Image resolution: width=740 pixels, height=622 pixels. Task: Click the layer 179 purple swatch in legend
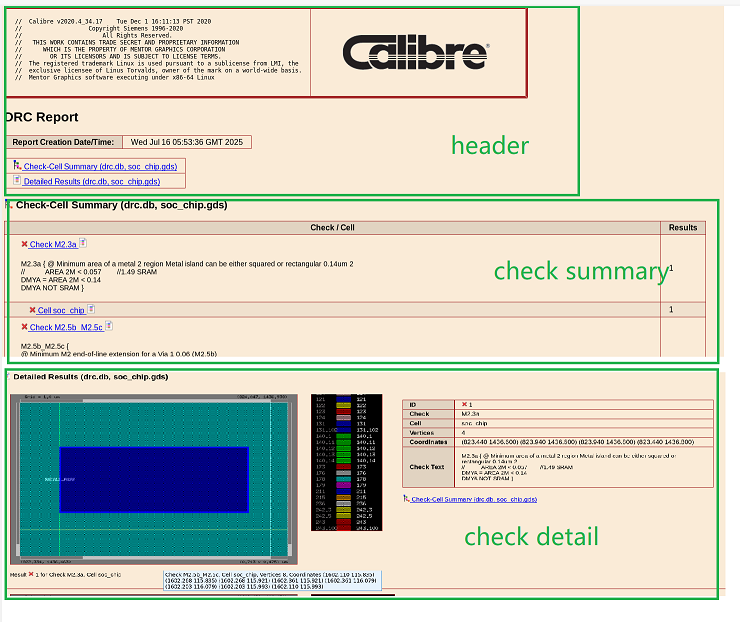point(343,486)
